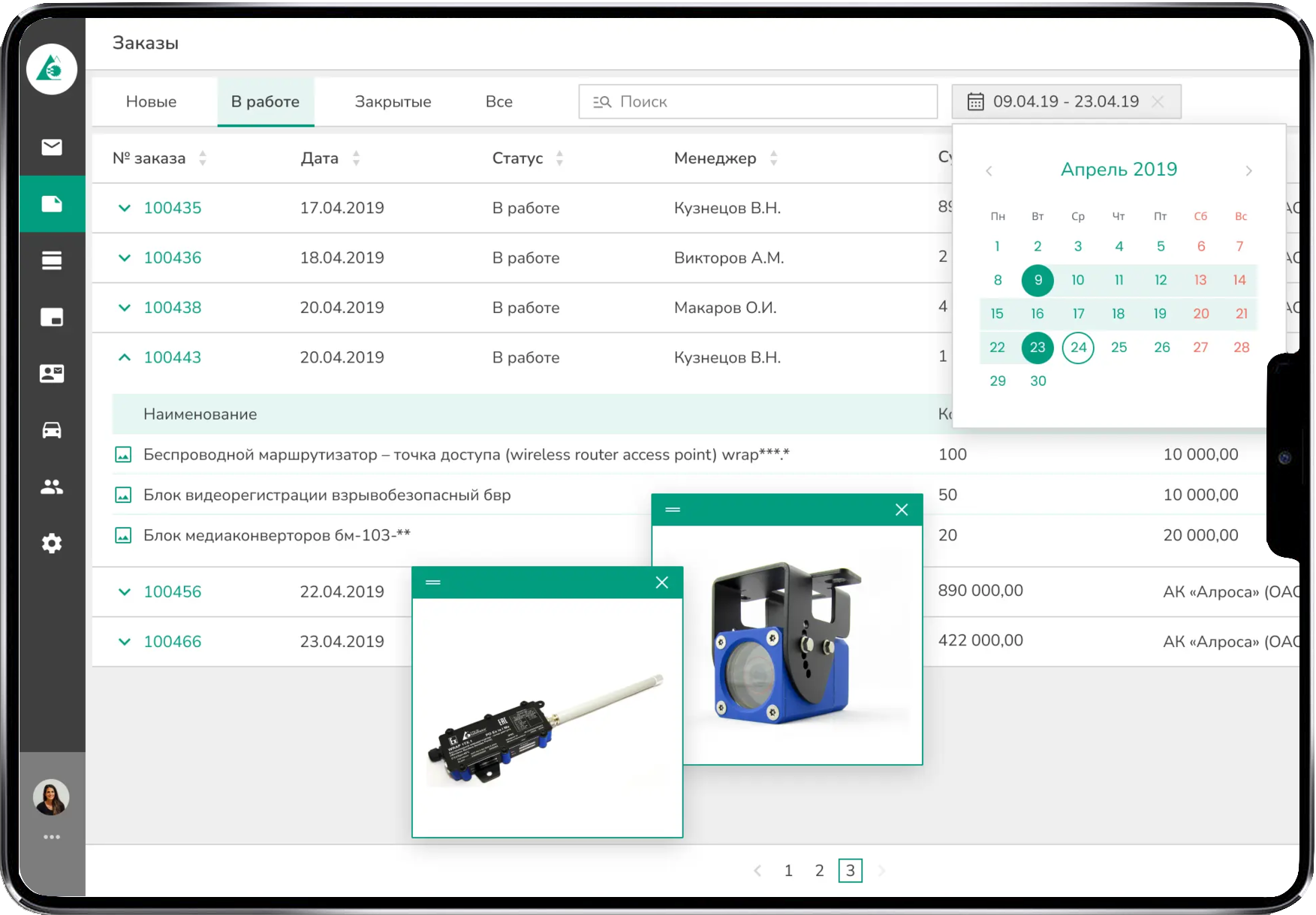The height and width of the screenshot is (915, 1316).
Task: Select April 24 in calendar
Action: tap(1078, 348)
